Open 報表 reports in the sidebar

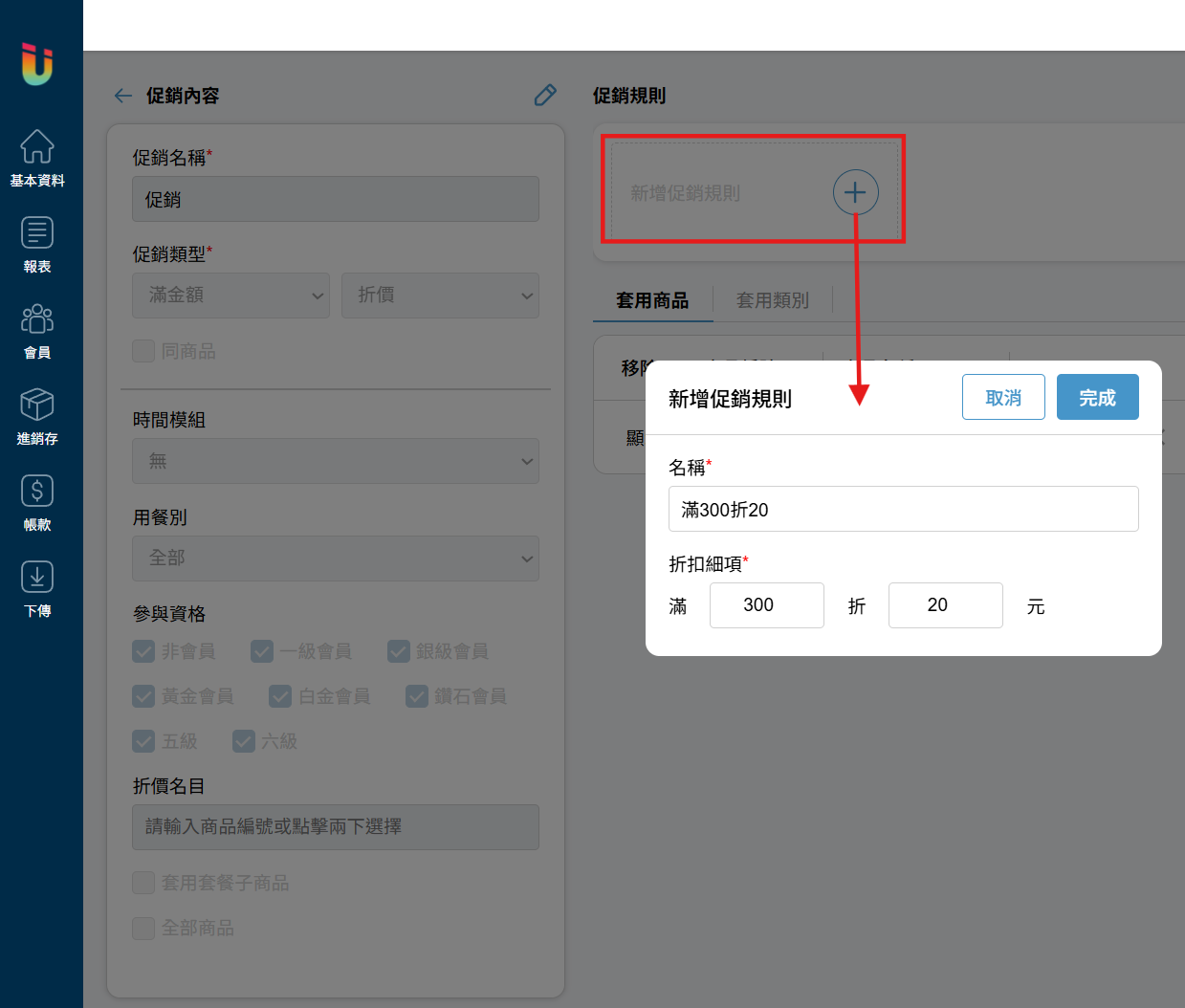coord(37,245)
